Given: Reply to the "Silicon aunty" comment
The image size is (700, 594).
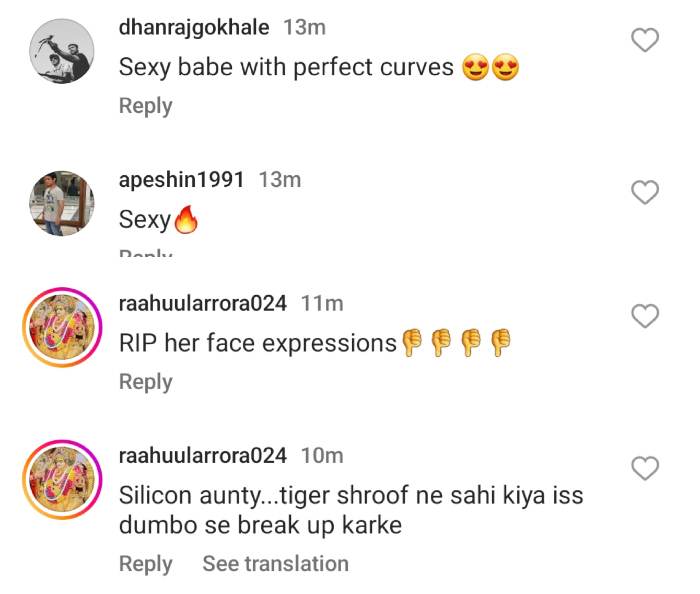Looking at the screenshot, I should pos(145,564).
